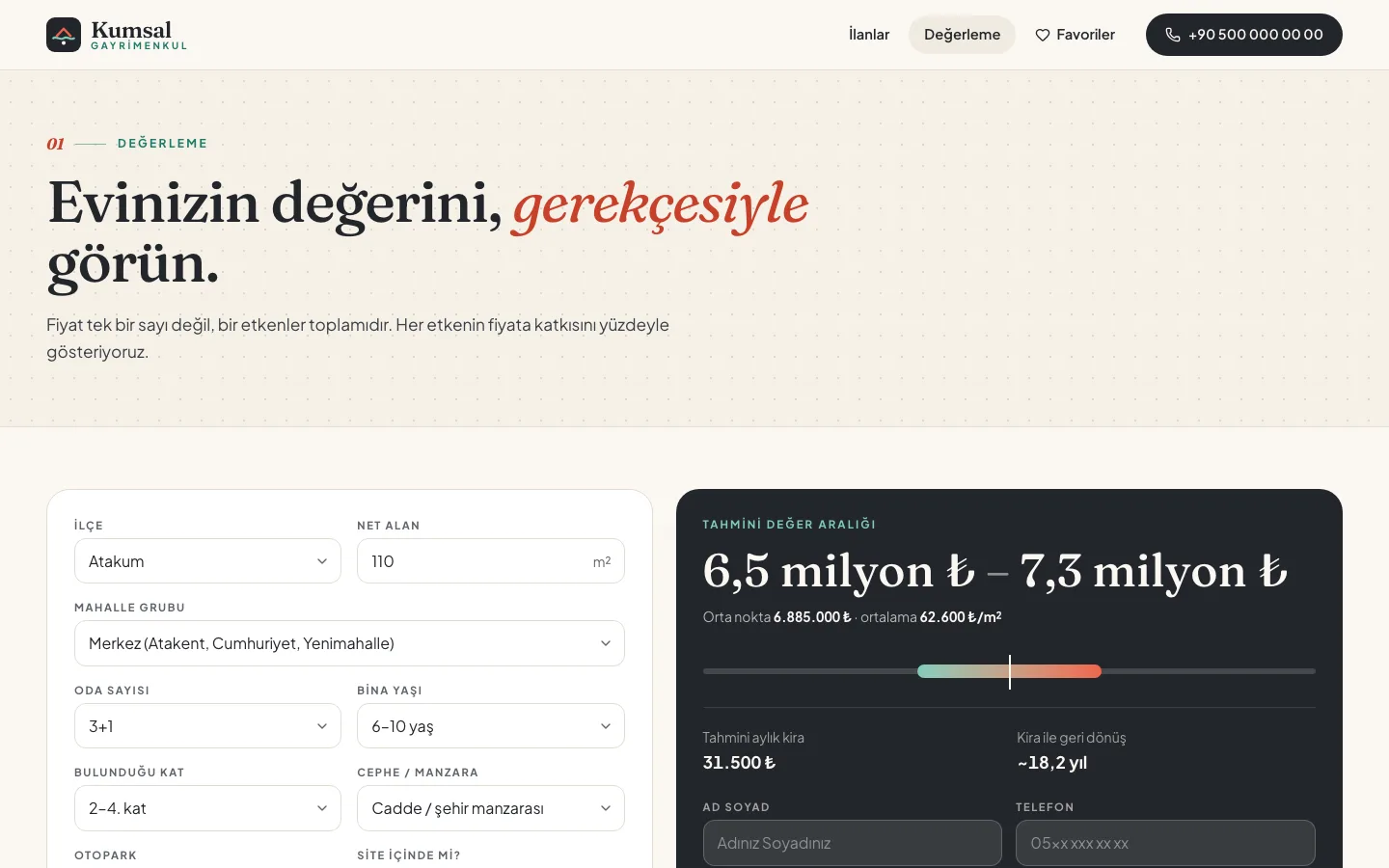Go to the İlanlar nav item

869,35
